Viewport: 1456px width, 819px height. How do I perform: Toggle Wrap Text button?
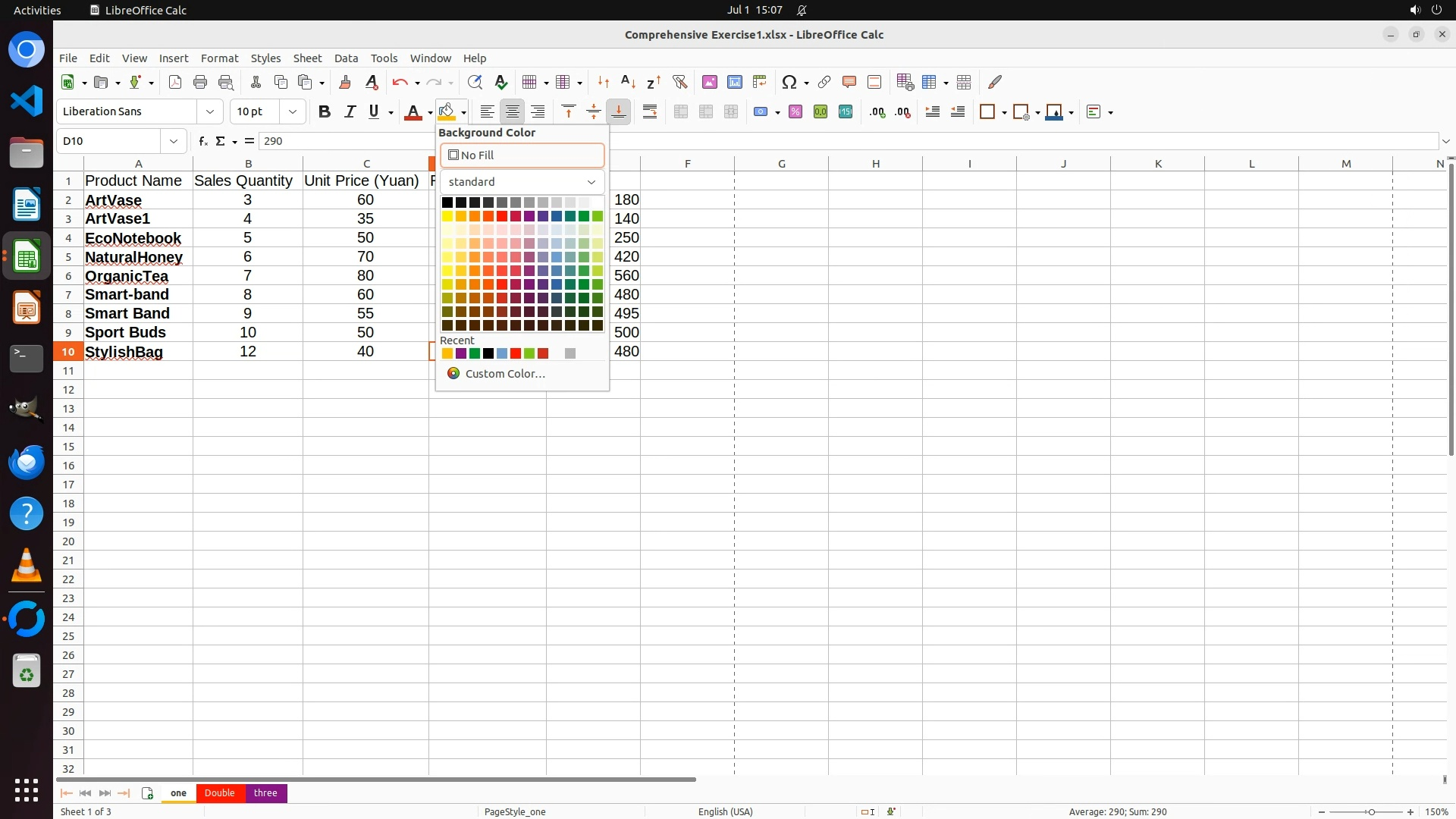[x=650, y=111]
